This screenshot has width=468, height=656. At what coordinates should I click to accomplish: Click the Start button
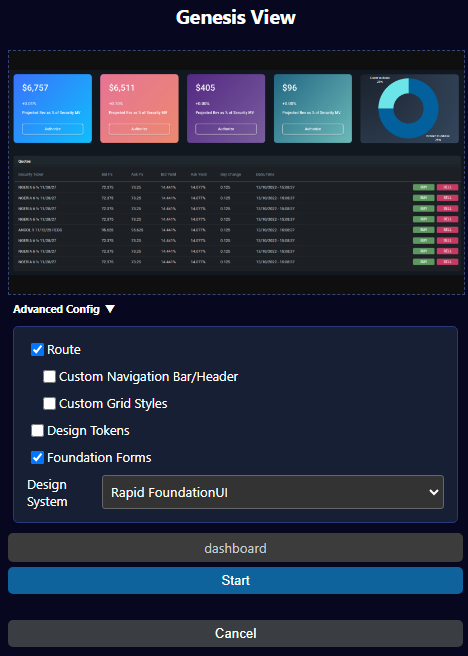[235, 580]
